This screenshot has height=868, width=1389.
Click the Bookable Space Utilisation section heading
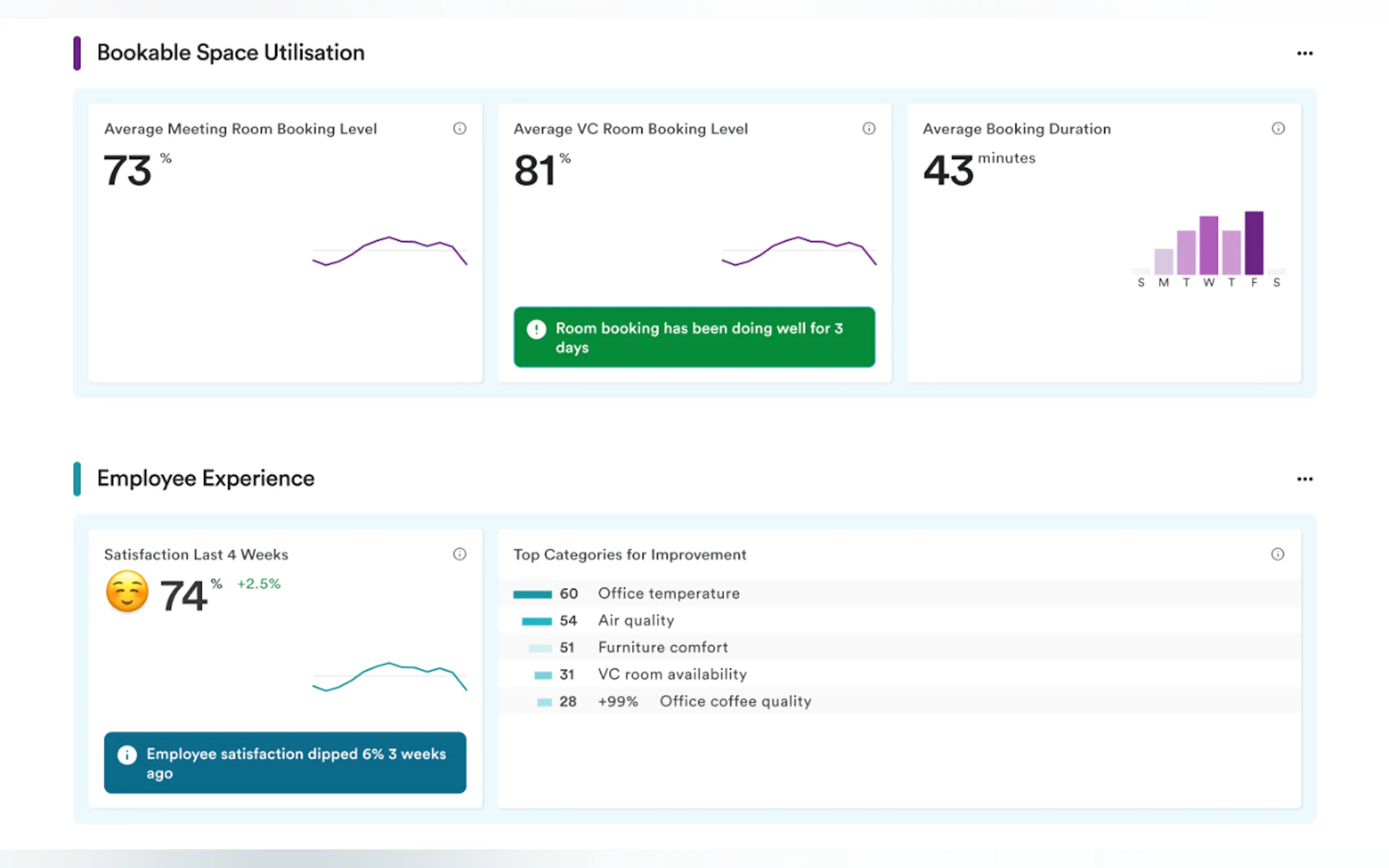click(x=230, y=53)
